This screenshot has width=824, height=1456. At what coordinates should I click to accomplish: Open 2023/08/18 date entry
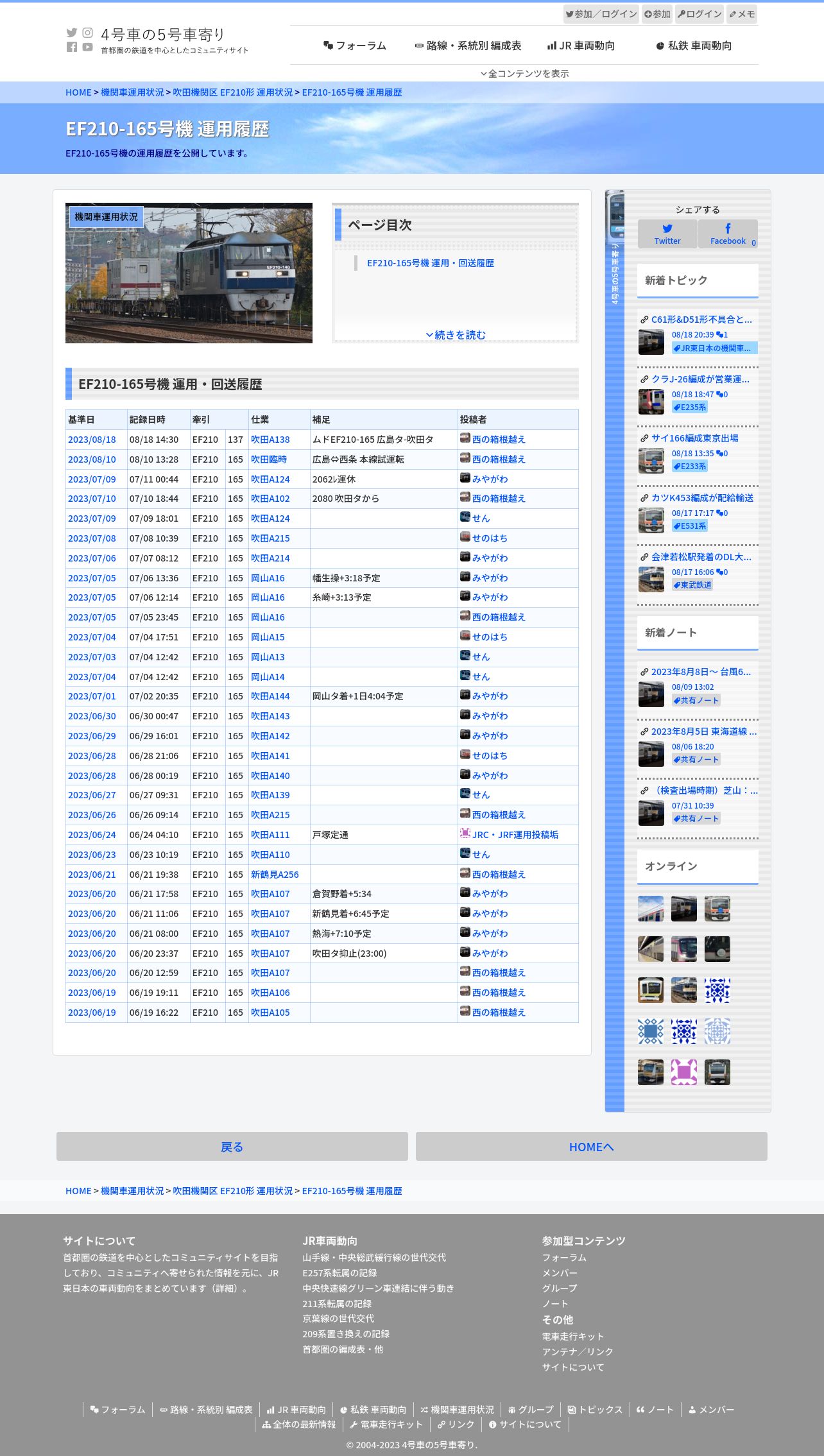(92, 440)
